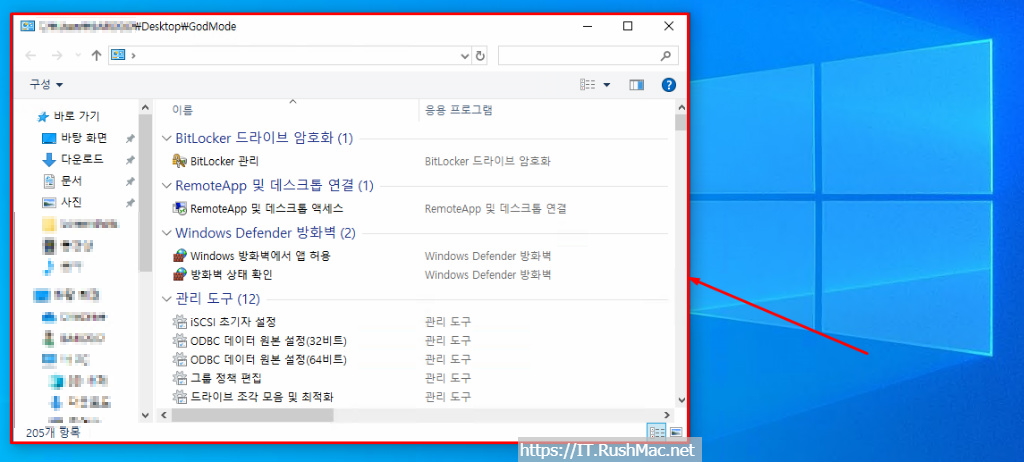The image size is (1024, 462).
Task: Select Windows 방화벽에서 앱 허용 text
Action: pos(260,256)
